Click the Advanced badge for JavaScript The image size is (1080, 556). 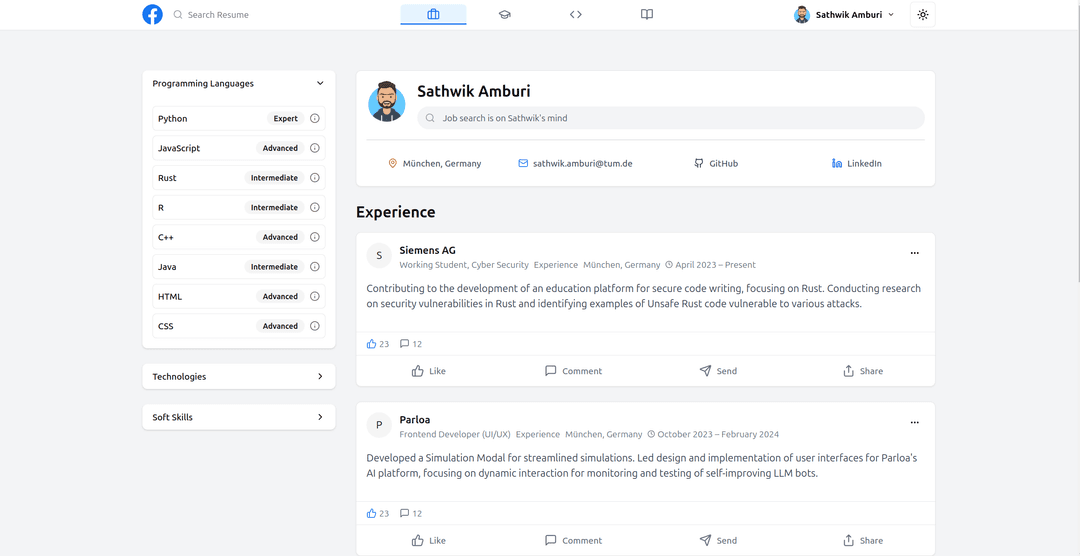[x=280, y=148]
